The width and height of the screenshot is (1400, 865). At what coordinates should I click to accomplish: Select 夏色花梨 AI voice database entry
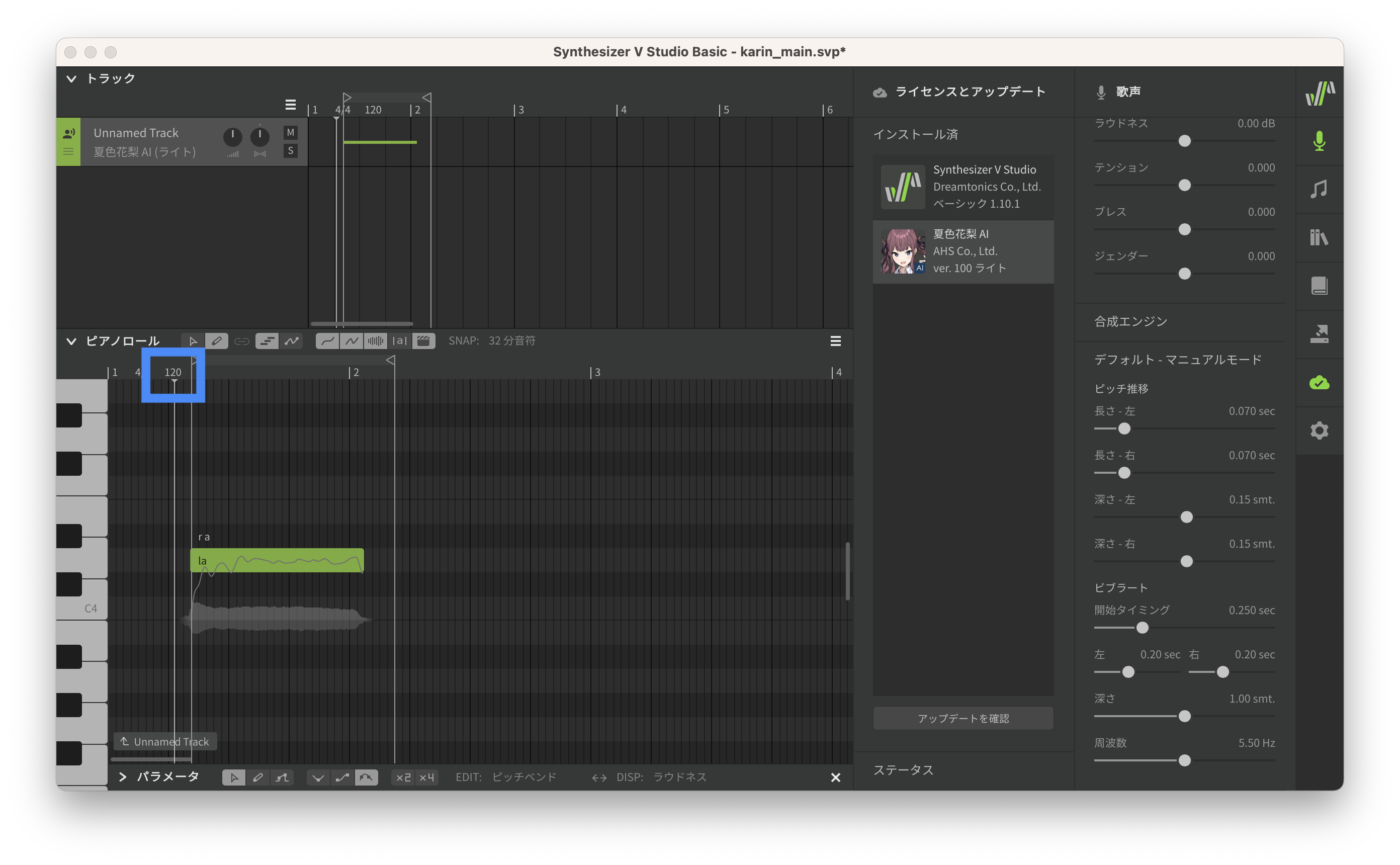tap(963, 251)
